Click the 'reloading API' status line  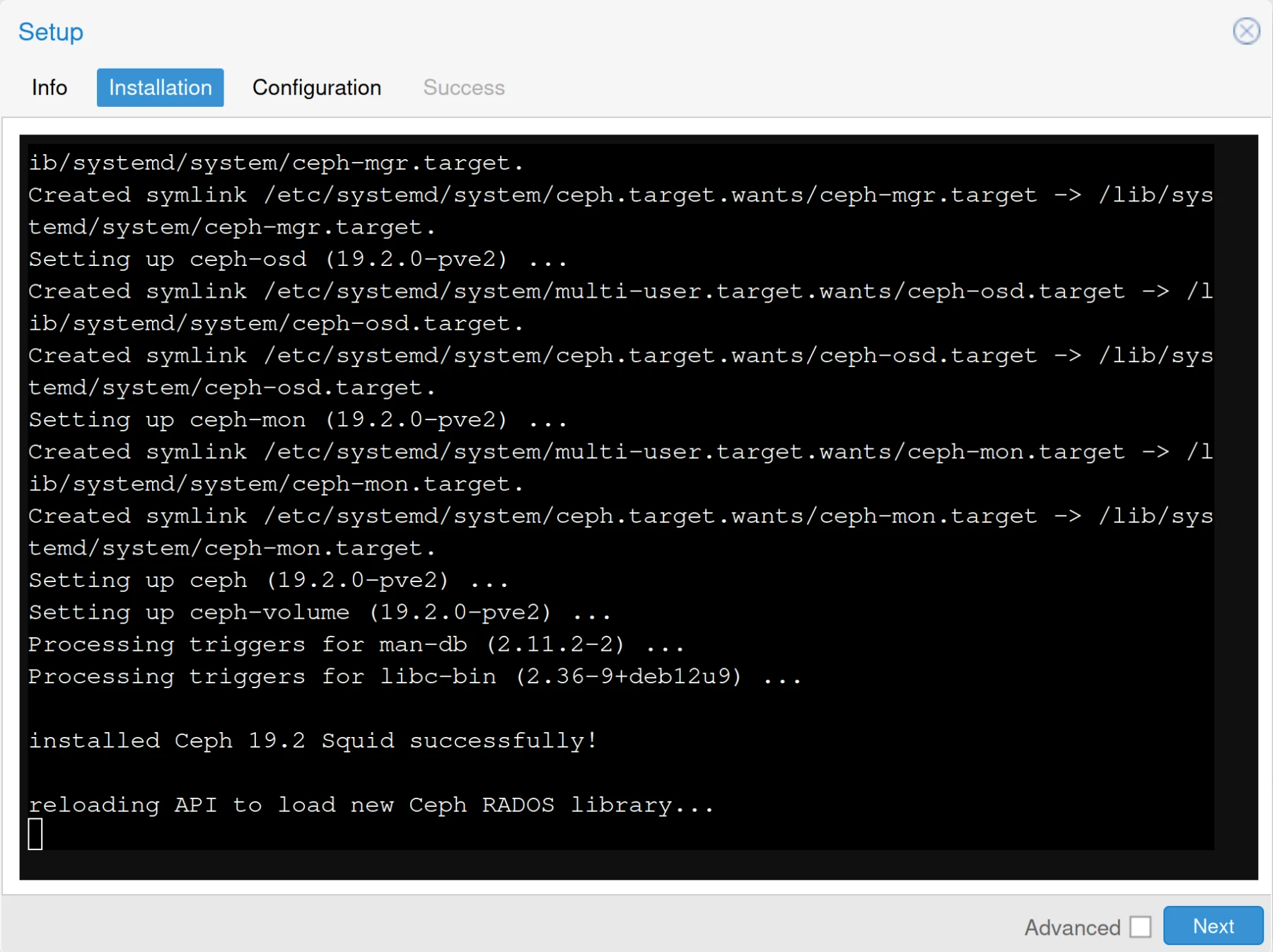pos(370,804)
